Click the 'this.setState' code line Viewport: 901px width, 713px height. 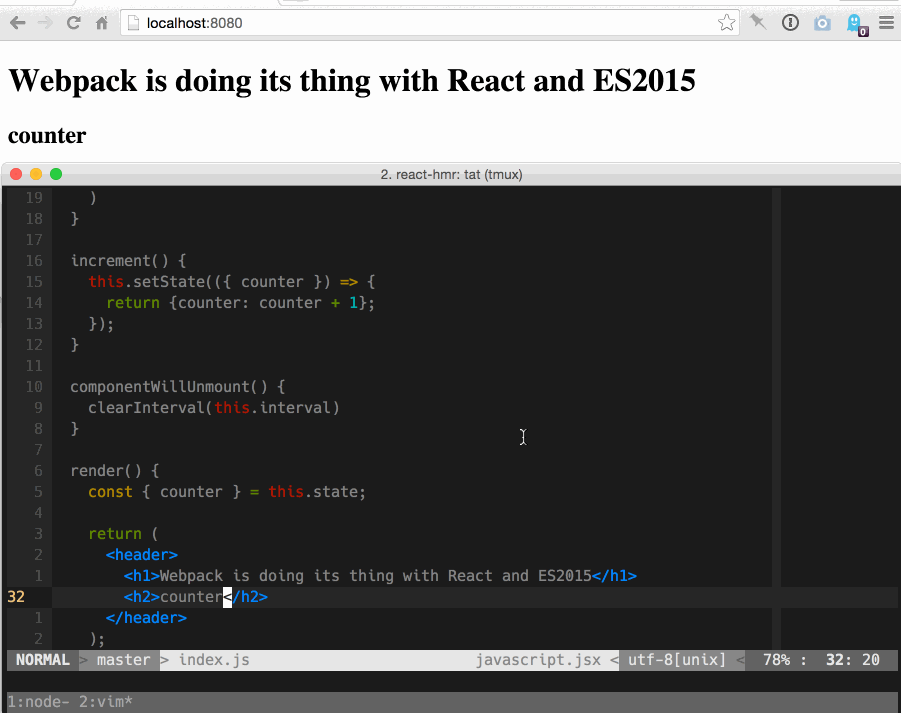[232, 282]
